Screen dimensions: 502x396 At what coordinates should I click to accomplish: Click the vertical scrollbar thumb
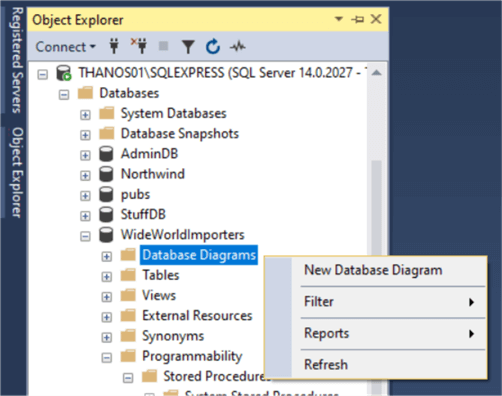pos(377,207)
